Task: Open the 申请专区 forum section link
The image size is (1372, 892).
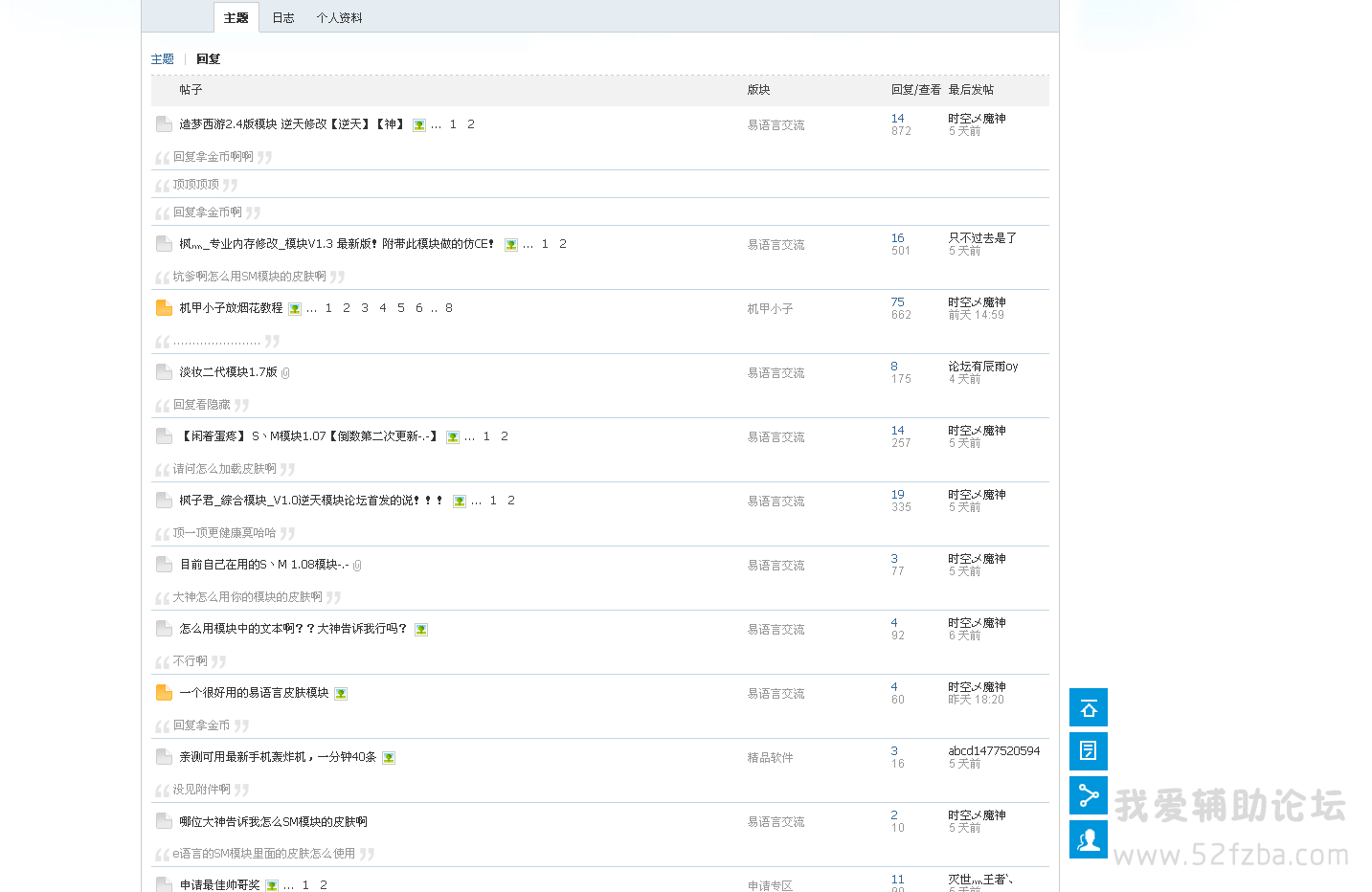Action: [x=770, y=886]
